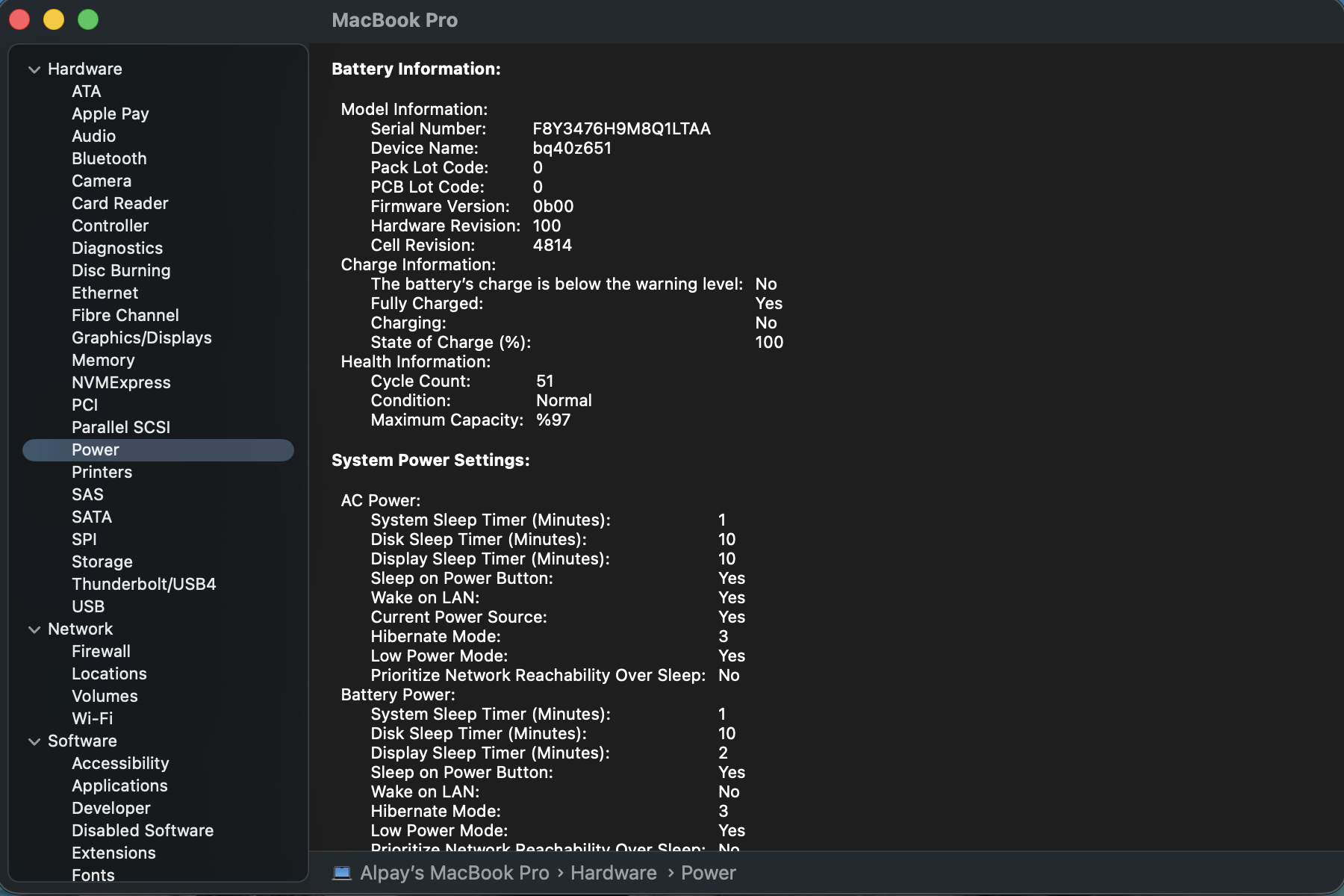
Task: Open the Graphics/Displays hardware entry
Action: (141, 337)
